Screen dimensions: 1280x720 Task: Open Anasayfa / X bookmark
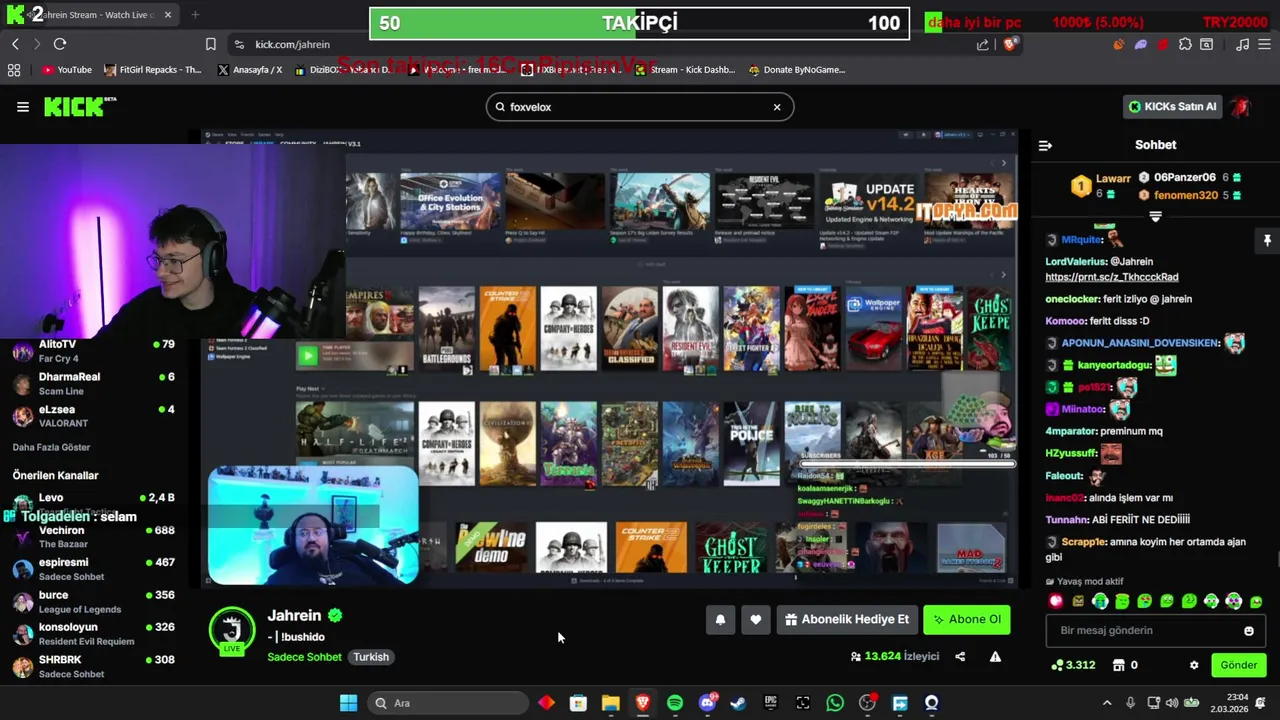(x=250, y=70)
